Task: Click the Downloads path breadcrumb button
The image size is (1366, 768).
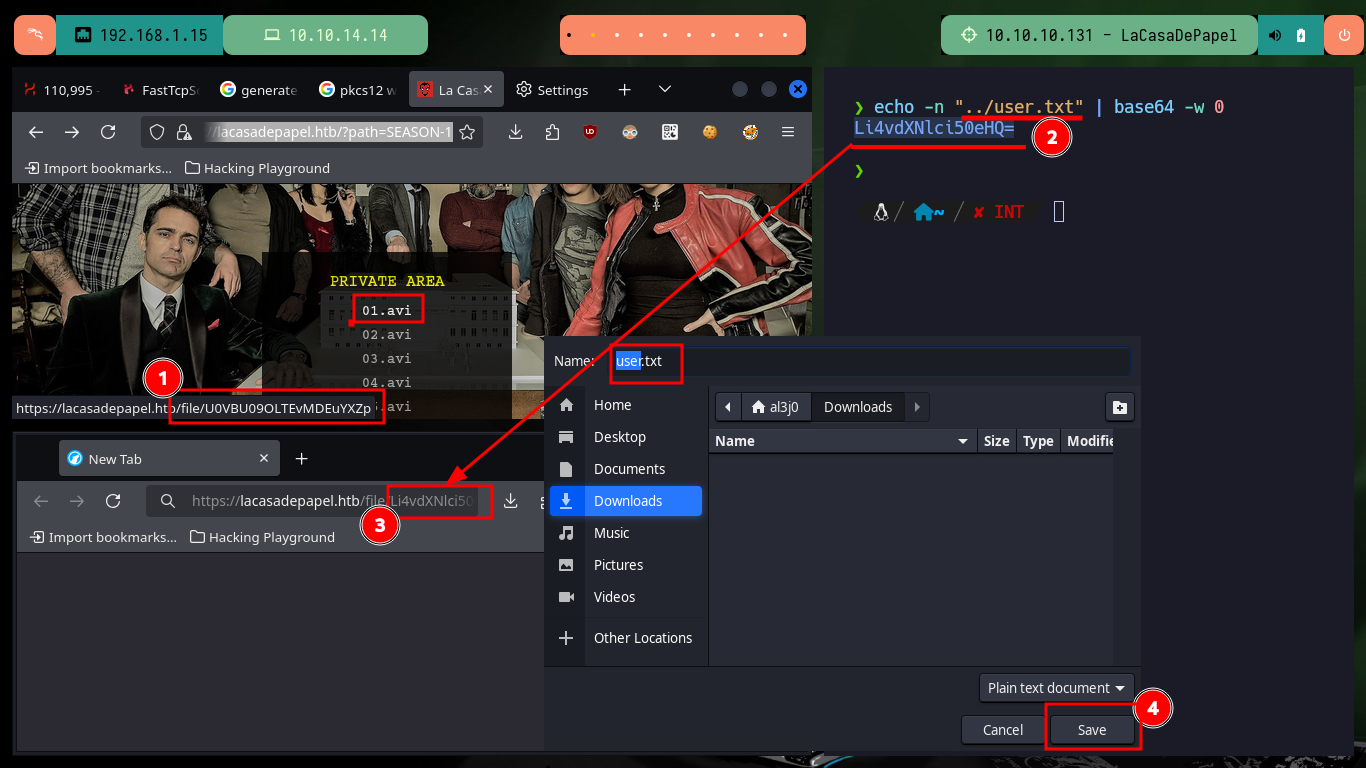Action: (857, 407)
